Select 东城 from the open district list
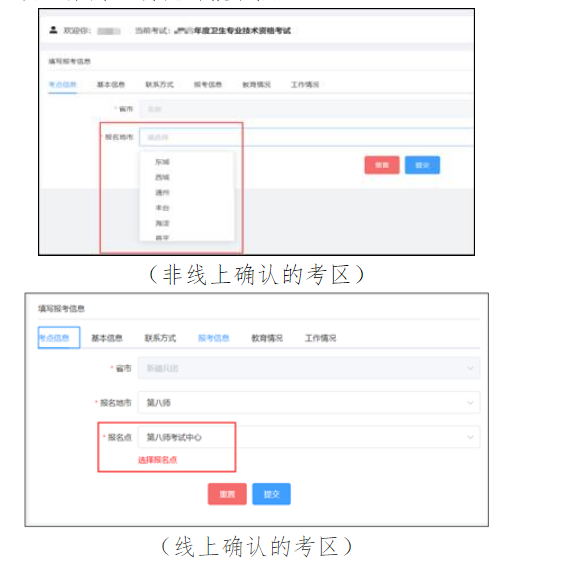 (x=162, y=162)
